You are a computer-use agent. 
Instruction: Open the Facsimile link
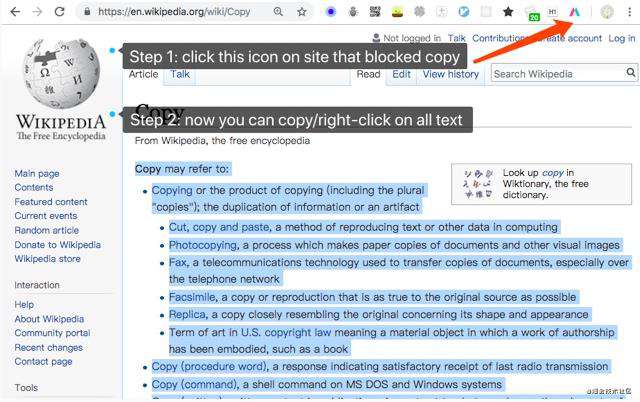tap(192, 297)
